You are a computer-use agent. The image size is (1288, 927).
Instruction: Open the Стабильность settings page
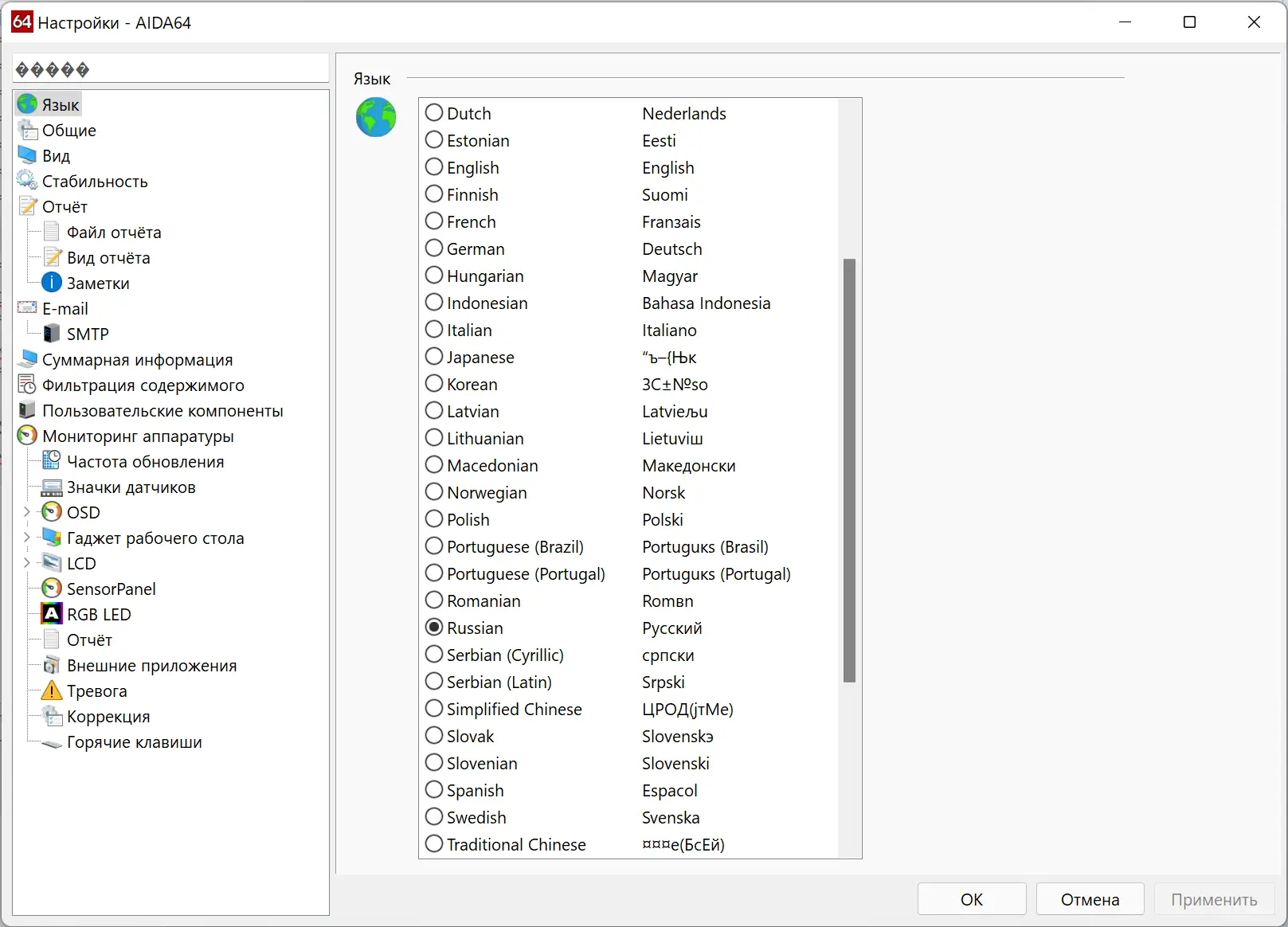pyautogui.click(x=95, y=182)
